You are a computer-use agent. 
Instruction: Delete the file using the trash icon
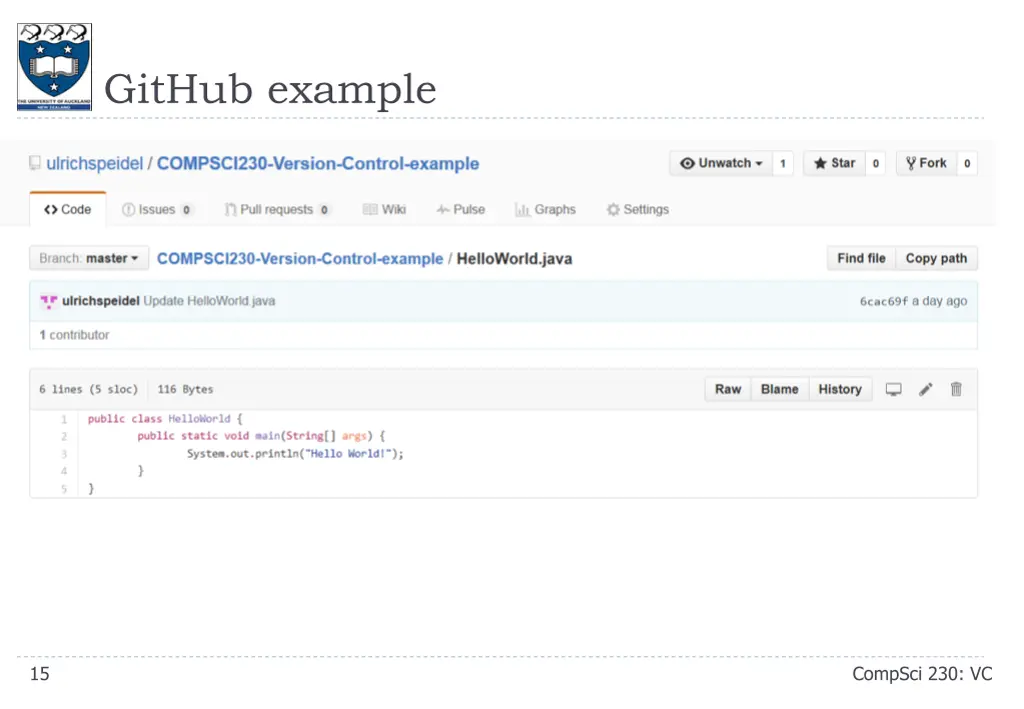coord(956,389)
